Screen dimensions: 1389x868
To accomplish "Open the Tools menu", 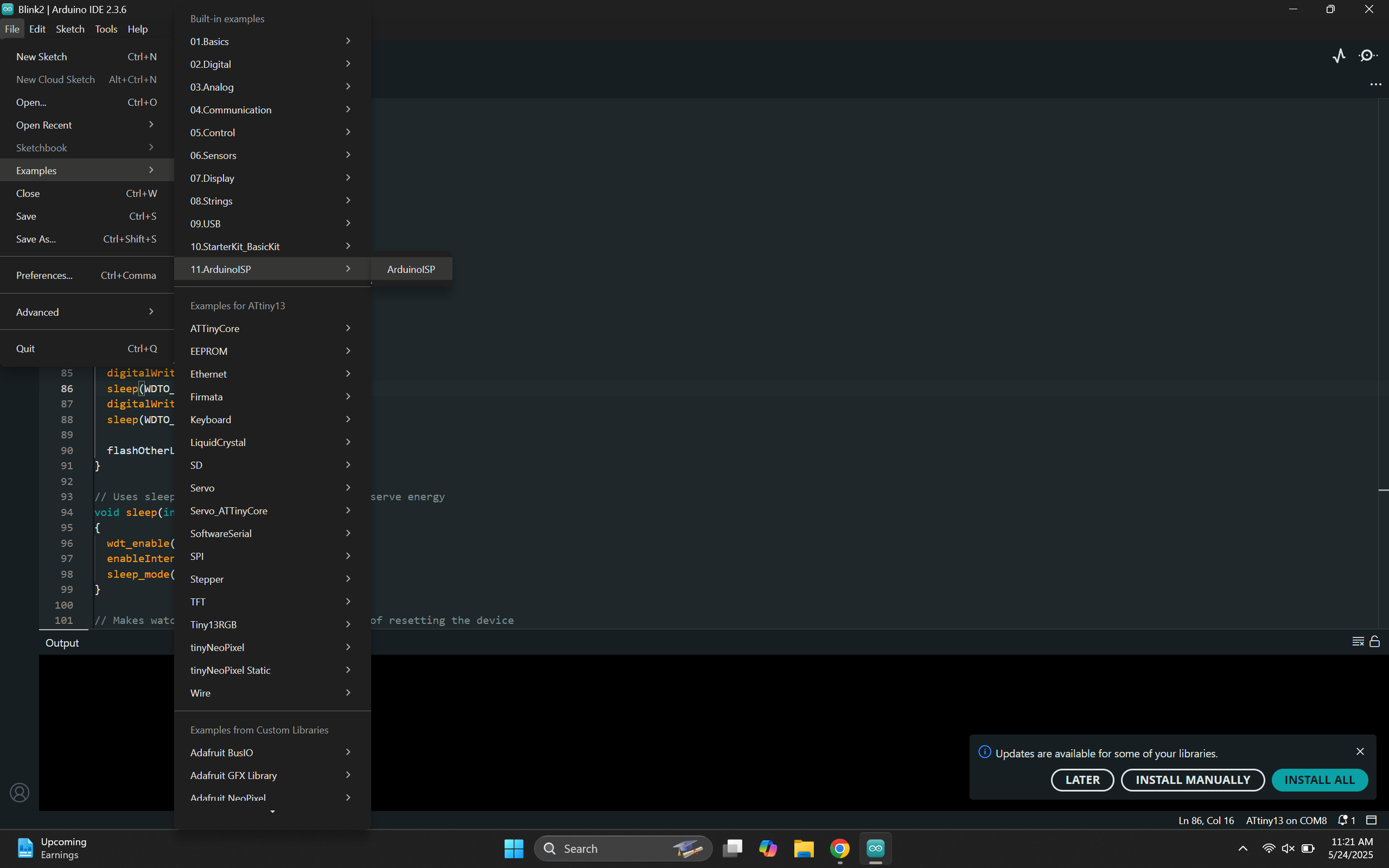I will pos(106,29).
